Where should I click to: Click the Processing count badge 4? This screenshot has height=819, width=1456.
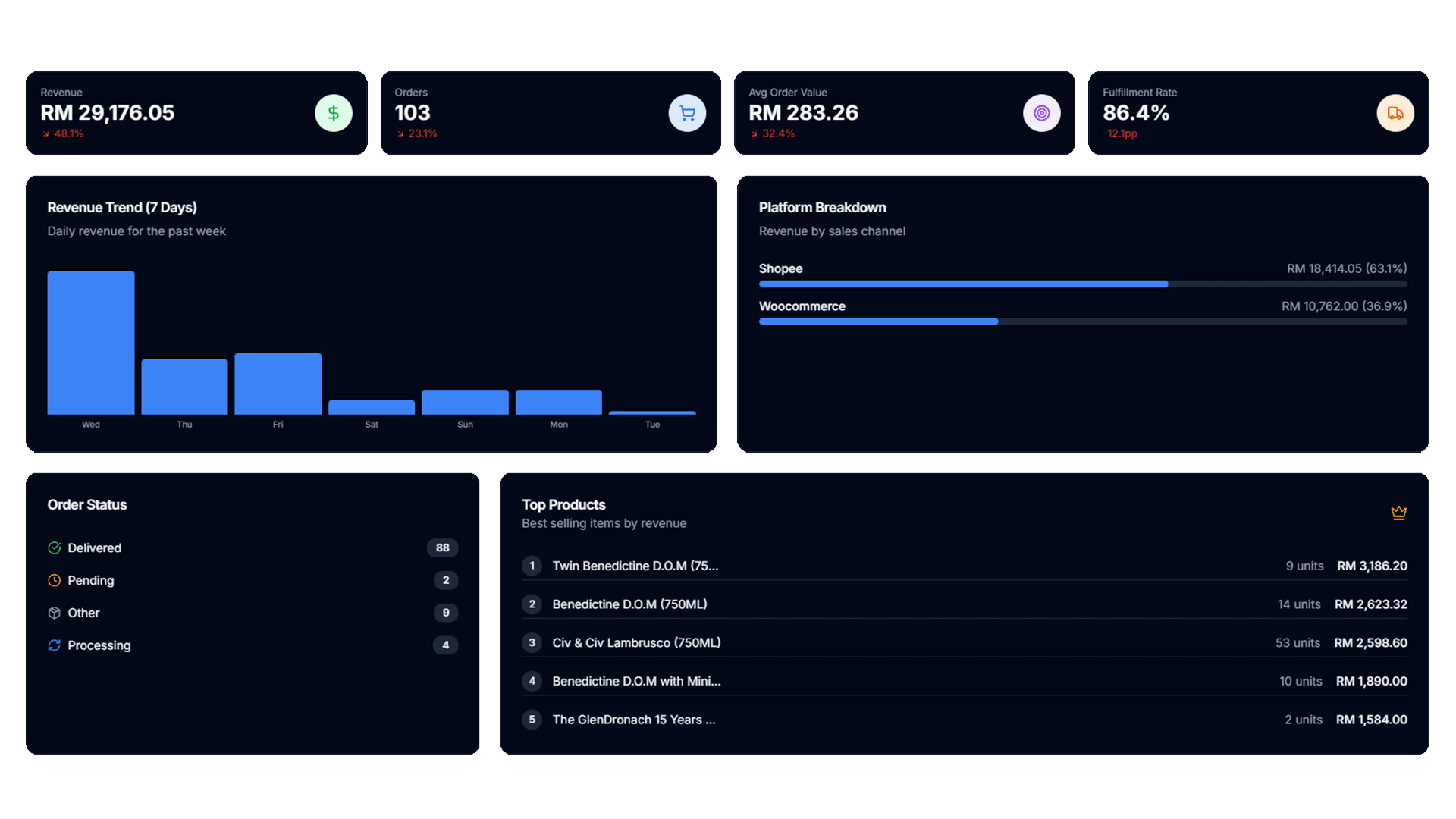pos(446,645)
